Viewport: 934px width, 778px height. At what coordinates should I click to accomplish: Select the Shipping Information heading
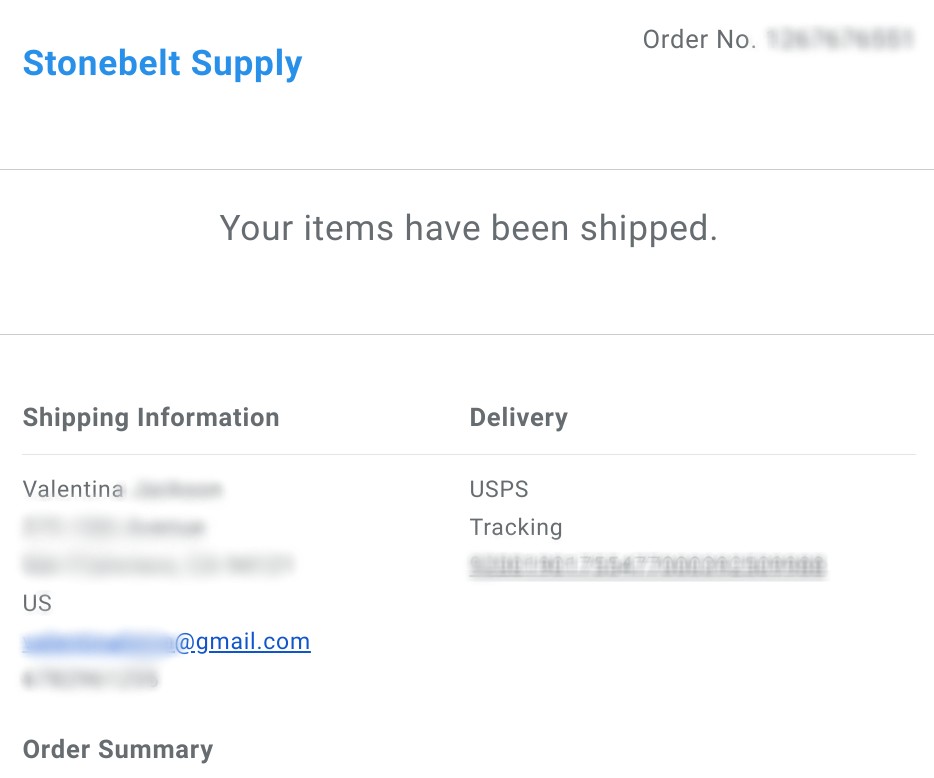(151, 418)
